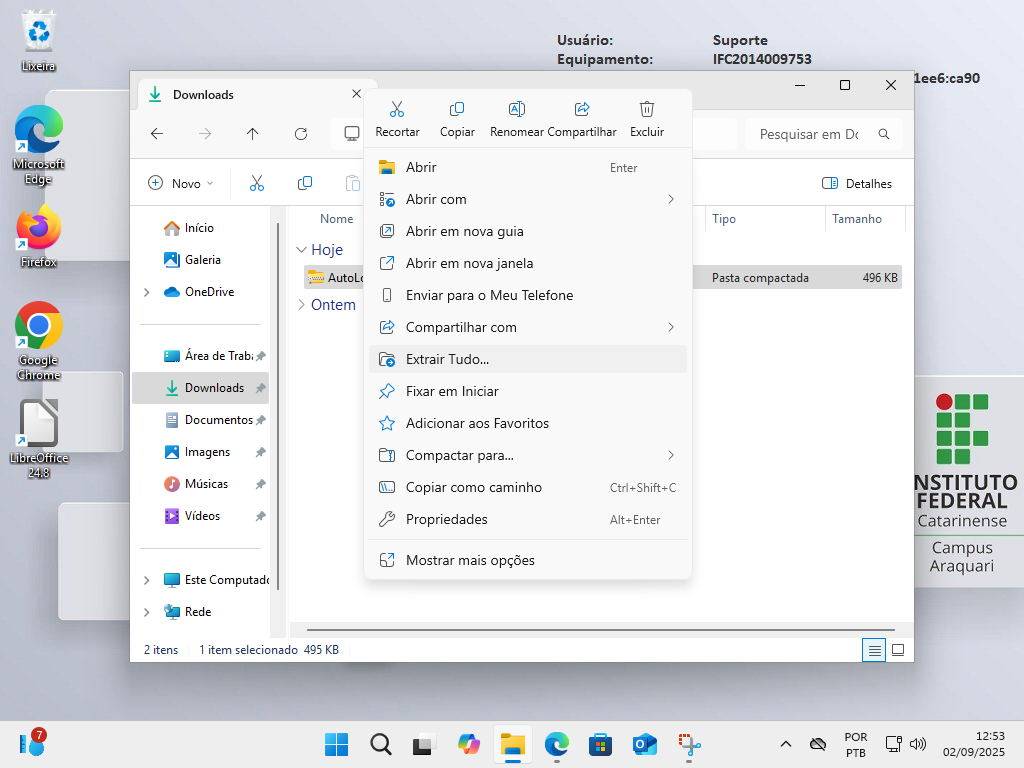Expand the OneDrive tree node

147,292
